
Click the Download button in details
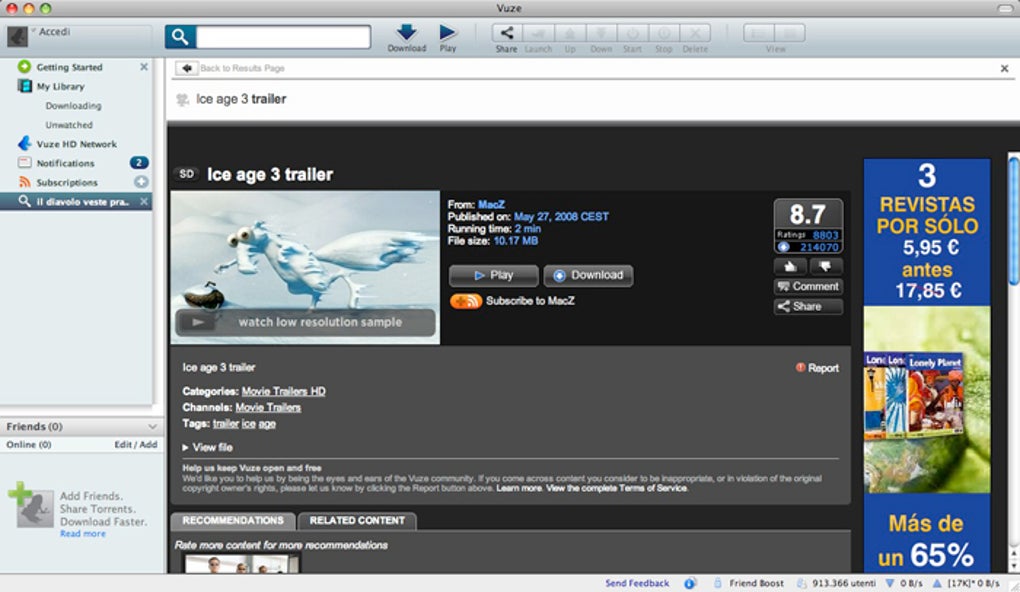[588, 275]
